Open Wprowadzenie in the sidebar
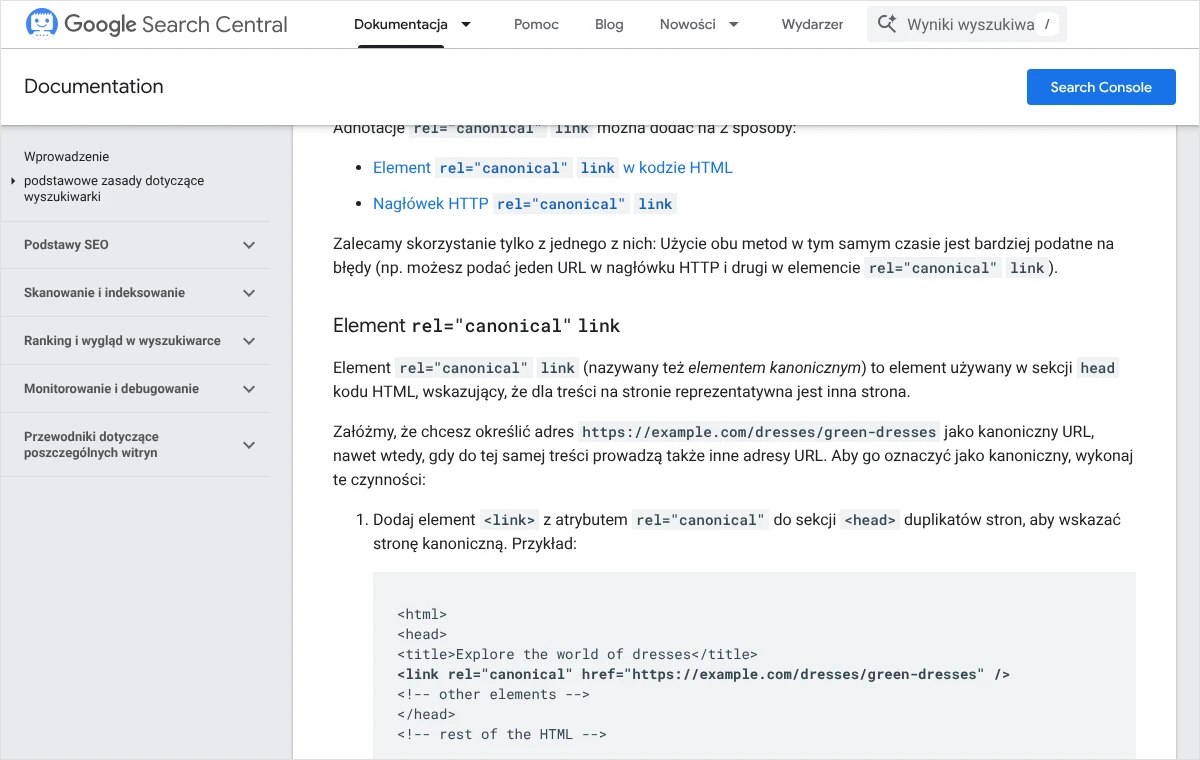This screenshot has height=760, width=1200. click(67, 156)
